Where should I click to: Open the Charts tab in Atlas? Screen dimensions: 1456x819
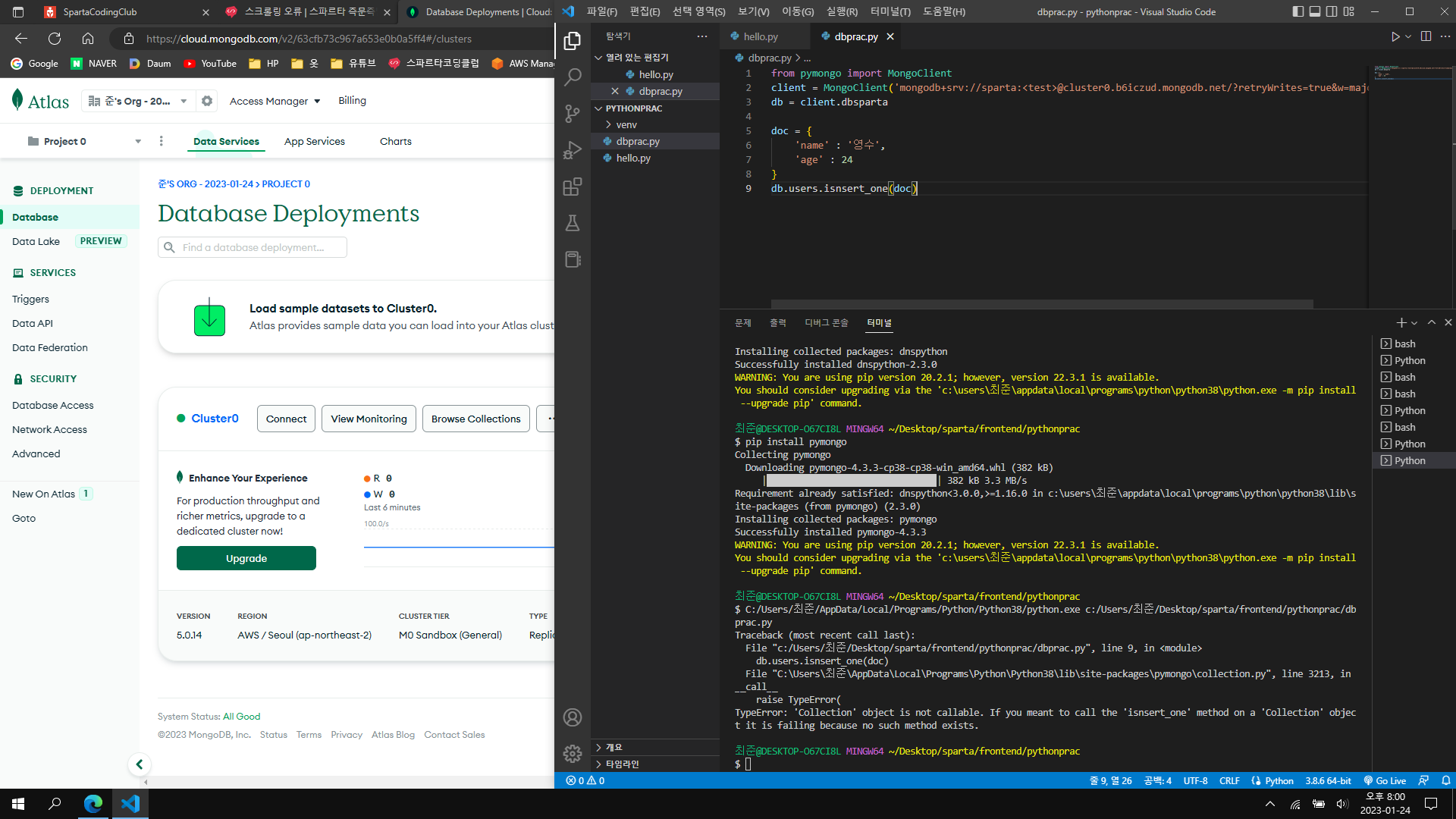396,142
